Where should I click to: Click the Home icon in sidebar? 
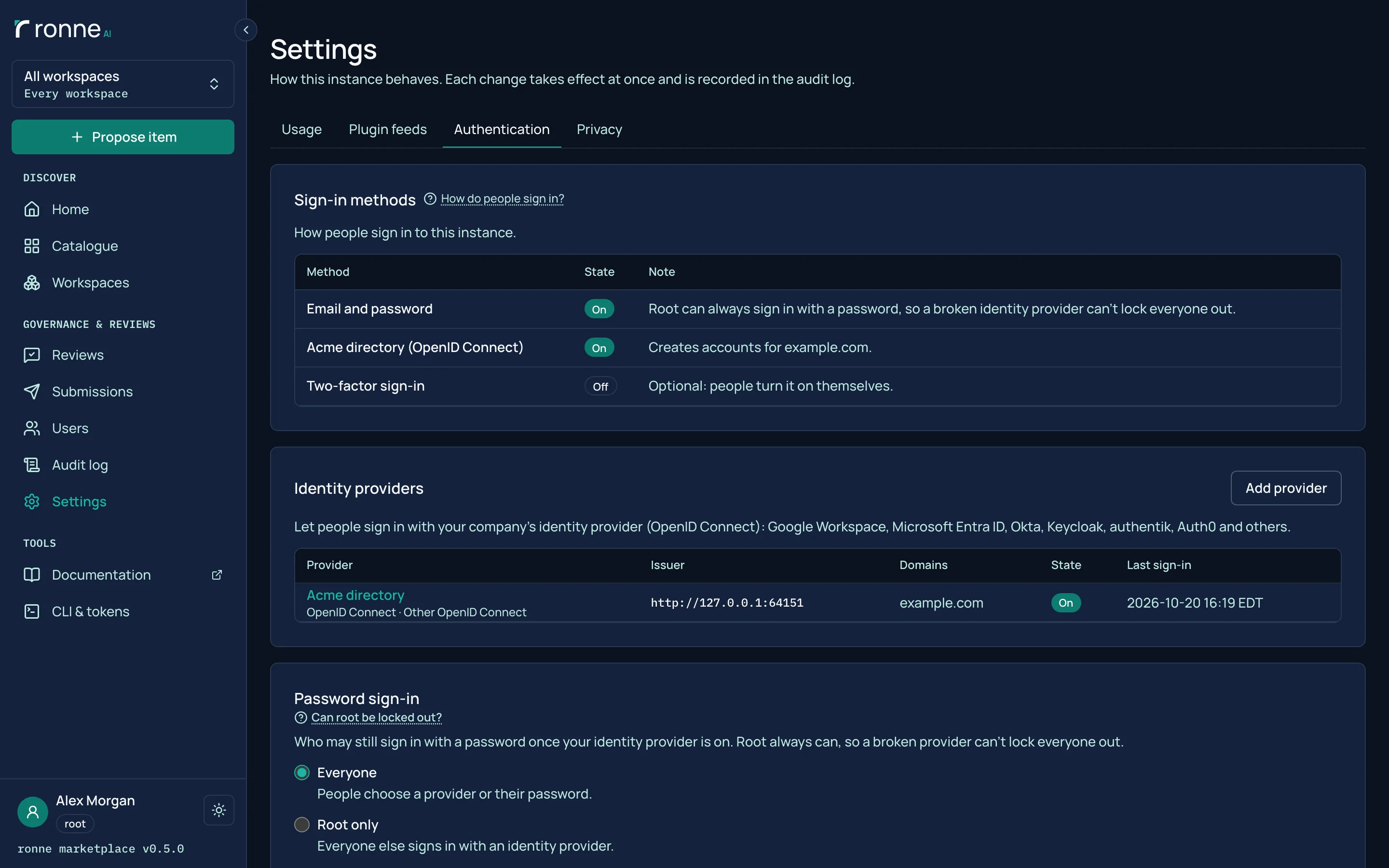31,210
